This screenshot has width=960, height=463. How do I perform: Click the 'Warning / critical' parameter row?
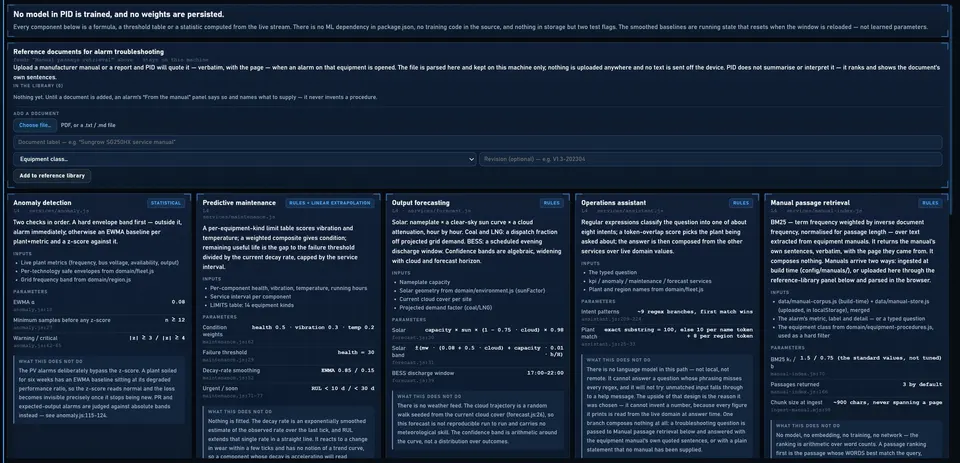99,341
